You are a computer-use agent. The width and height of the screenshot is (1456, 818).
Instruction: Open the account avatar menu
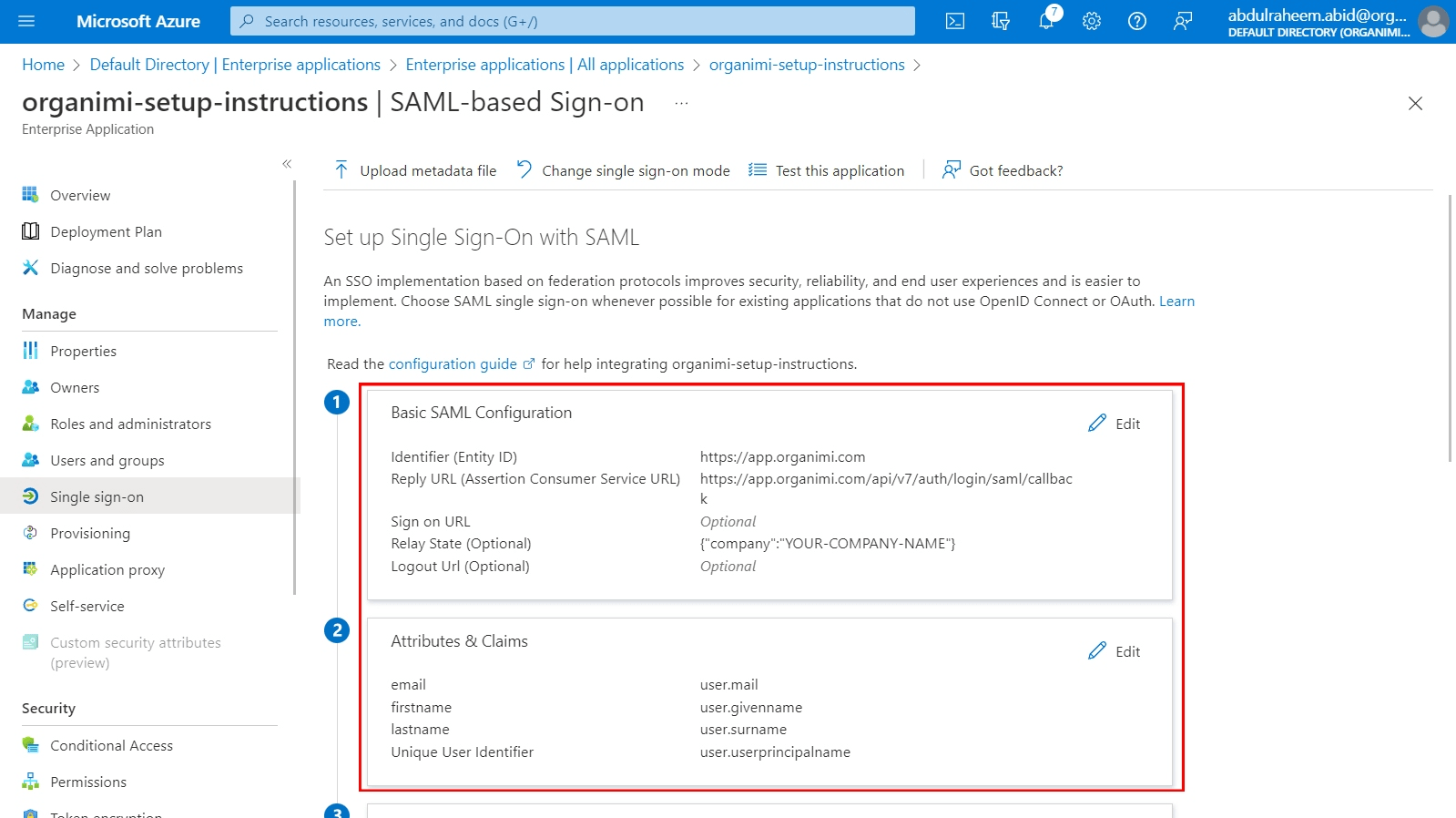1433,21
